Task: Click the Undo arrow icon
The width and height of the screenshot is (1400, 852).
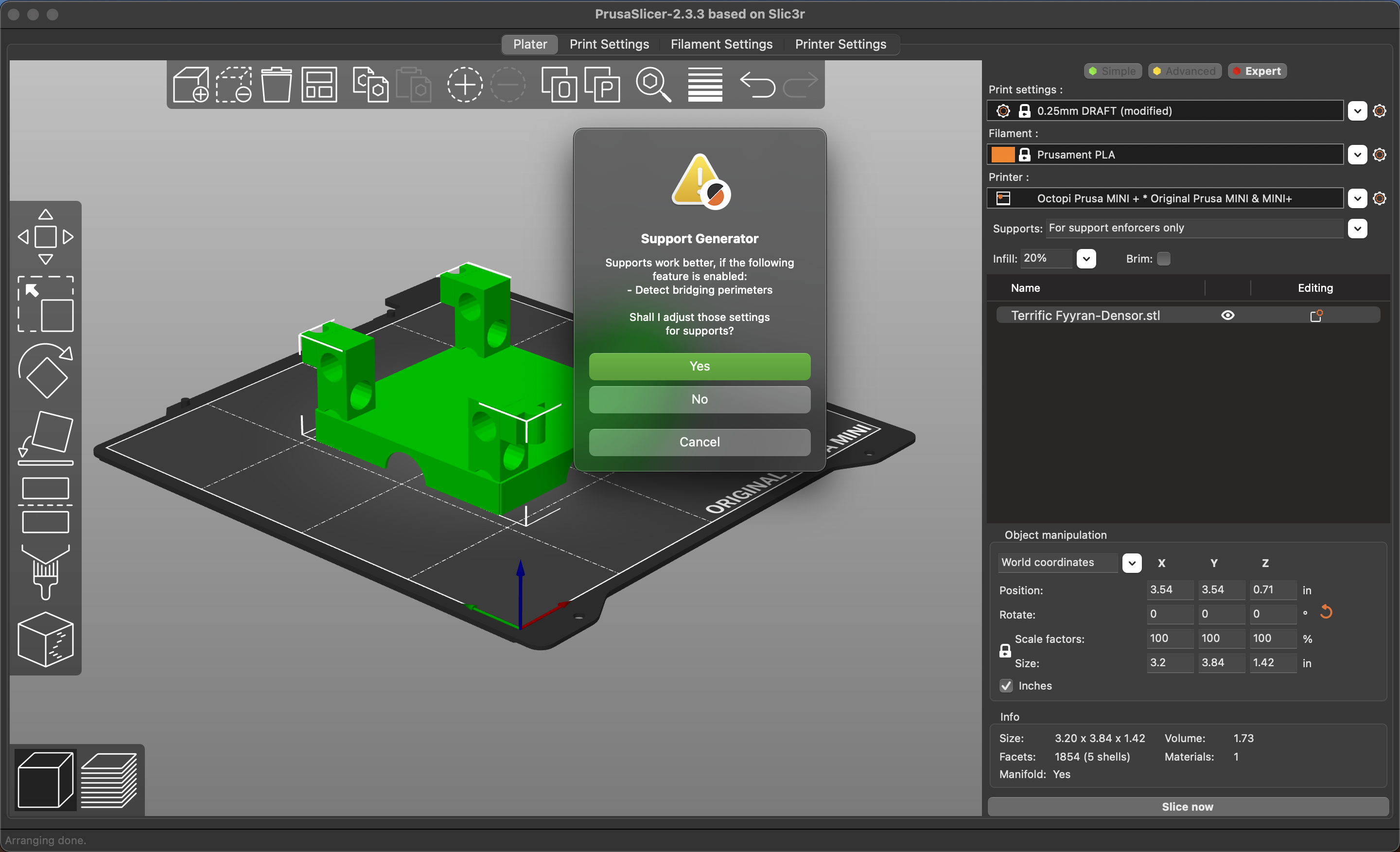Action: click(757, 85)
